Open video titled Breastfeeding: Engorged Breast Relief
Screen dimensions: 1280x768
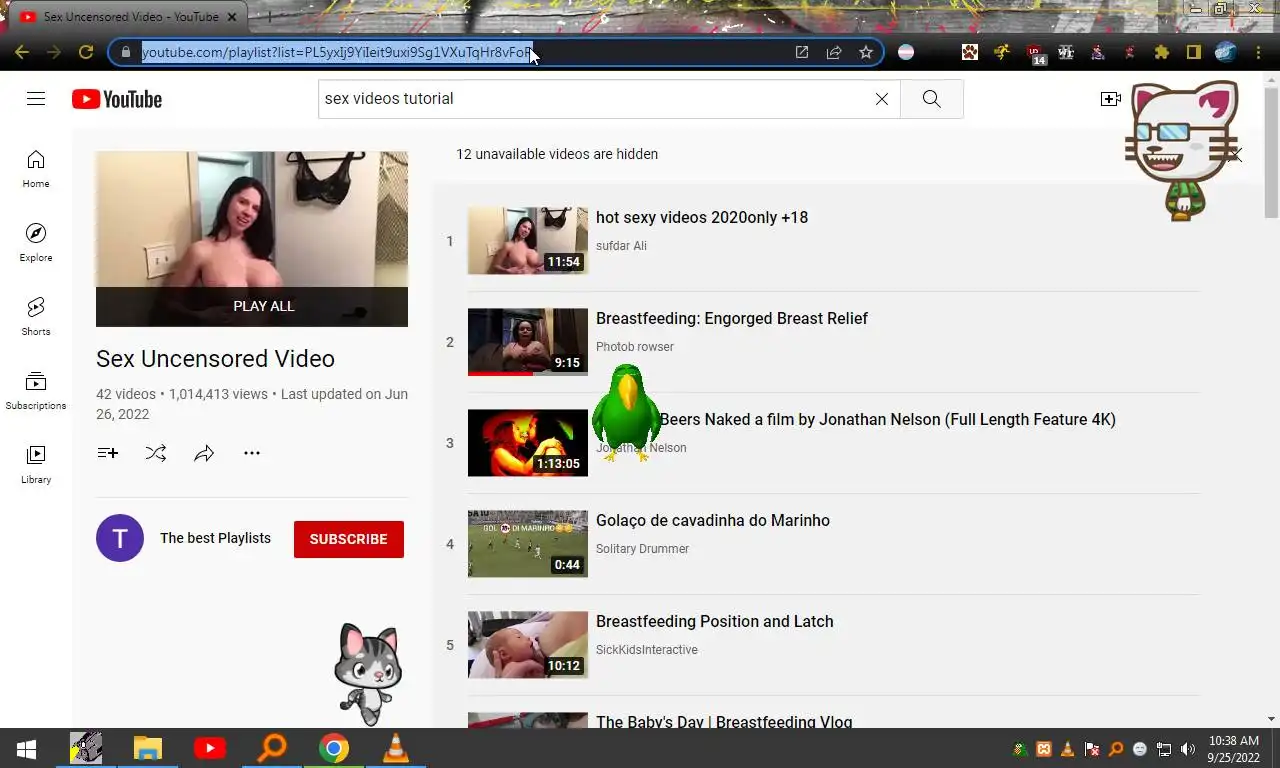732,318
